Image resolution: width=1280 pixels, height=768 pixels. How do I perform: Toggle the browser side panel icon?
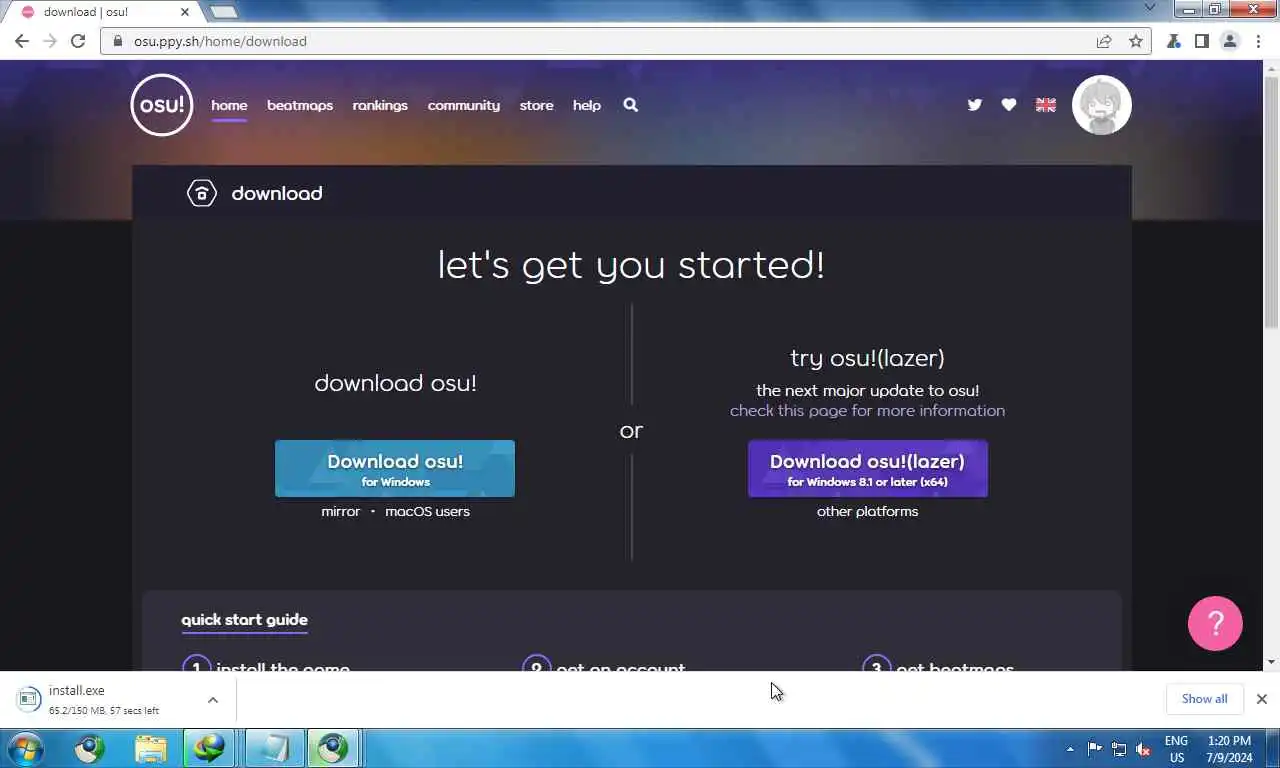click(x=1202, y=41)
